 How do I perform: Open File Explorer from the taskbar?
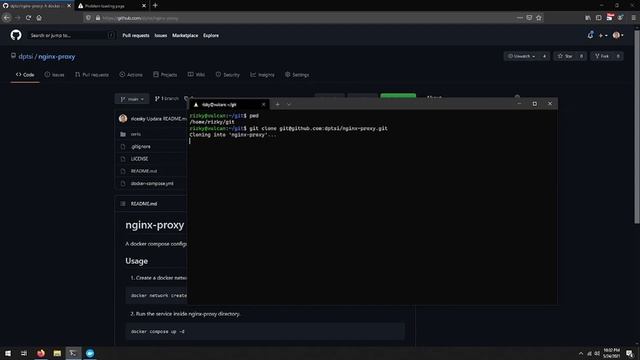click(x=57, y=353)
